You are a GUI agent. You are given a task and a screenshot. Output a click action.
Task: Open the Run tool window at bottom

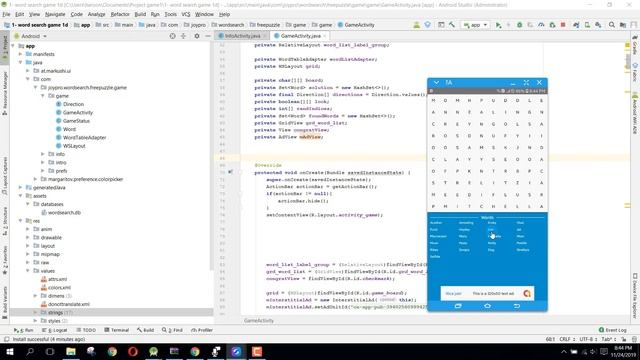pyautogui.click(x=23, y=330)
